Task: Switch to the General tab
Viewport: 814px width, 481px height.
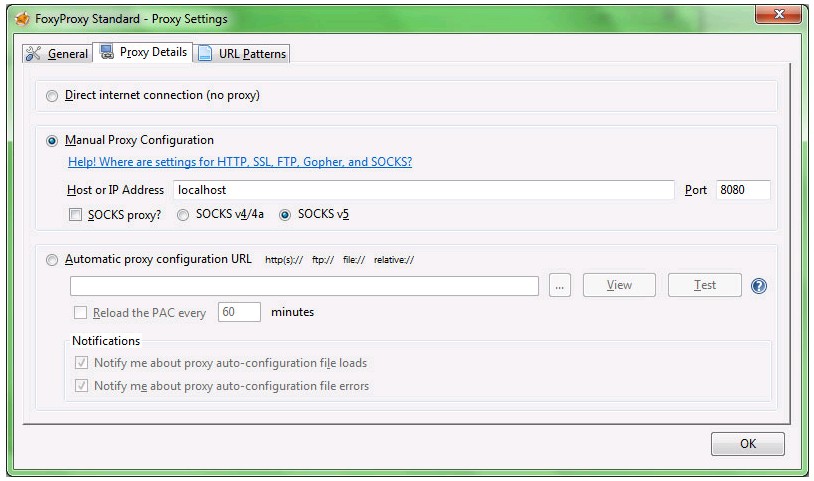Action: [57, 53]
